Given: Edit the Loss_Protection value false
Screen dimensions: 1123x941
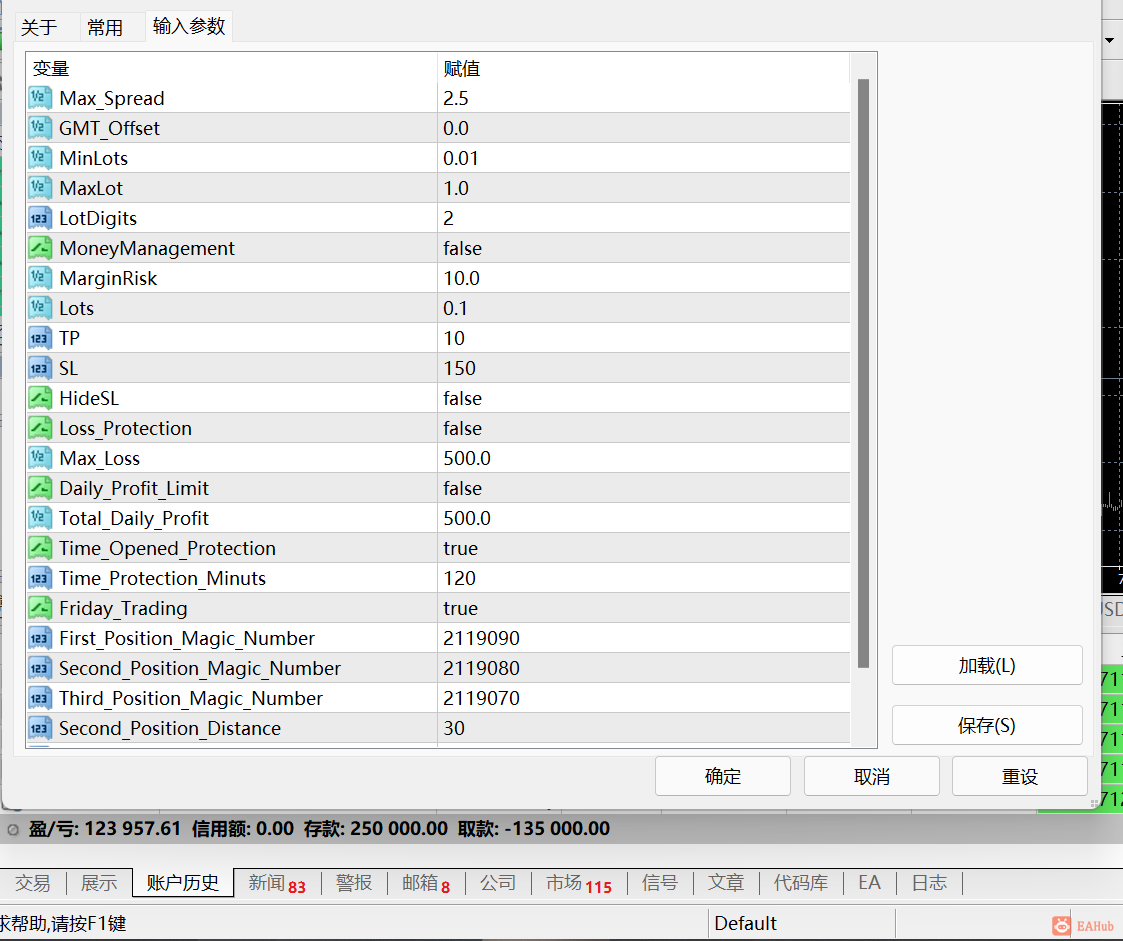Looking at the screenshot, I should click(644, 428).
